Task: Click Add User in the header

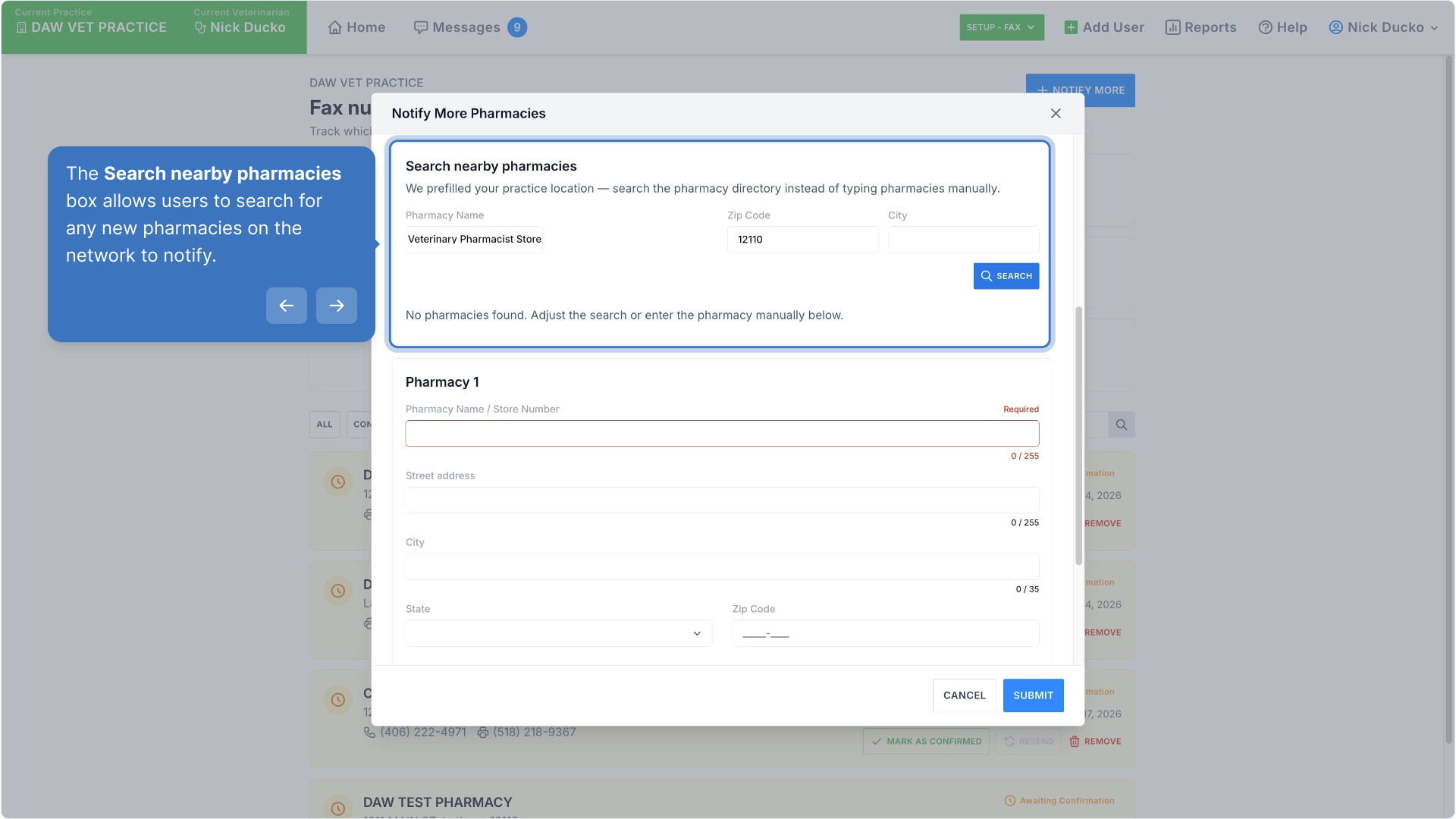Action: pyautogui.click(x=1104, y=27)
